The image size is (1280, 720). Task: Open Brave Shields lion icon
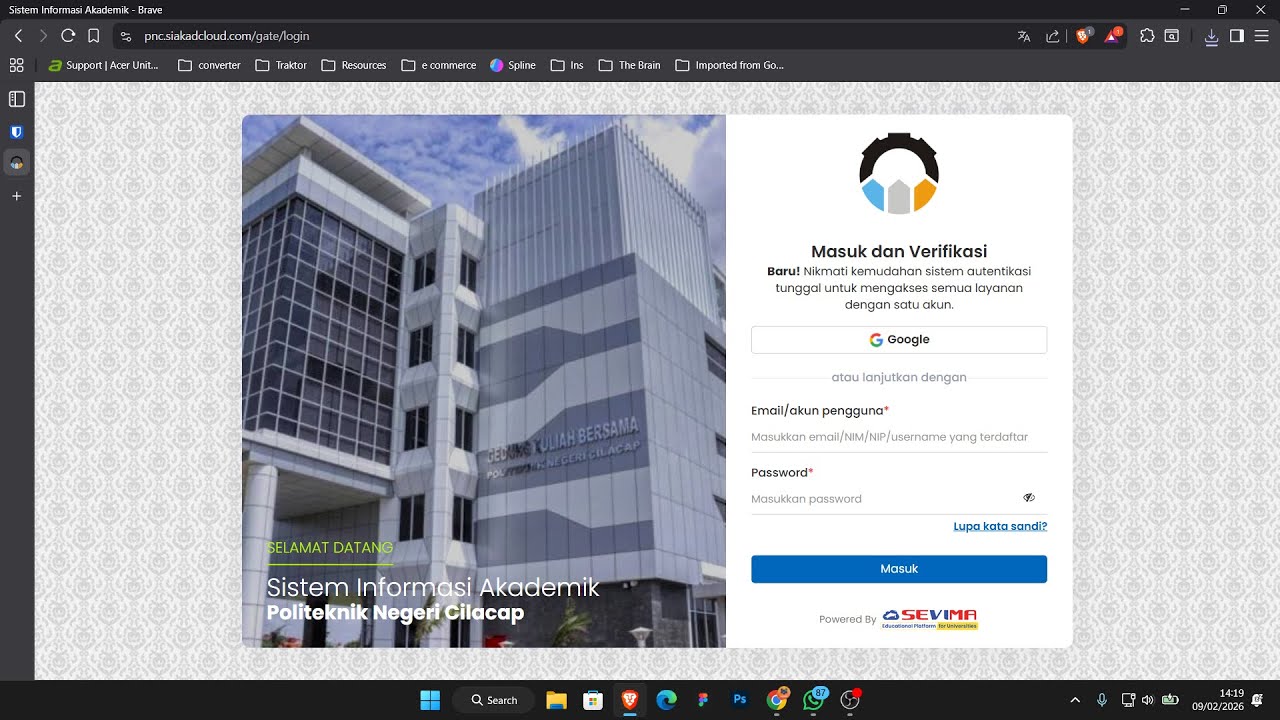[1083, 36]
